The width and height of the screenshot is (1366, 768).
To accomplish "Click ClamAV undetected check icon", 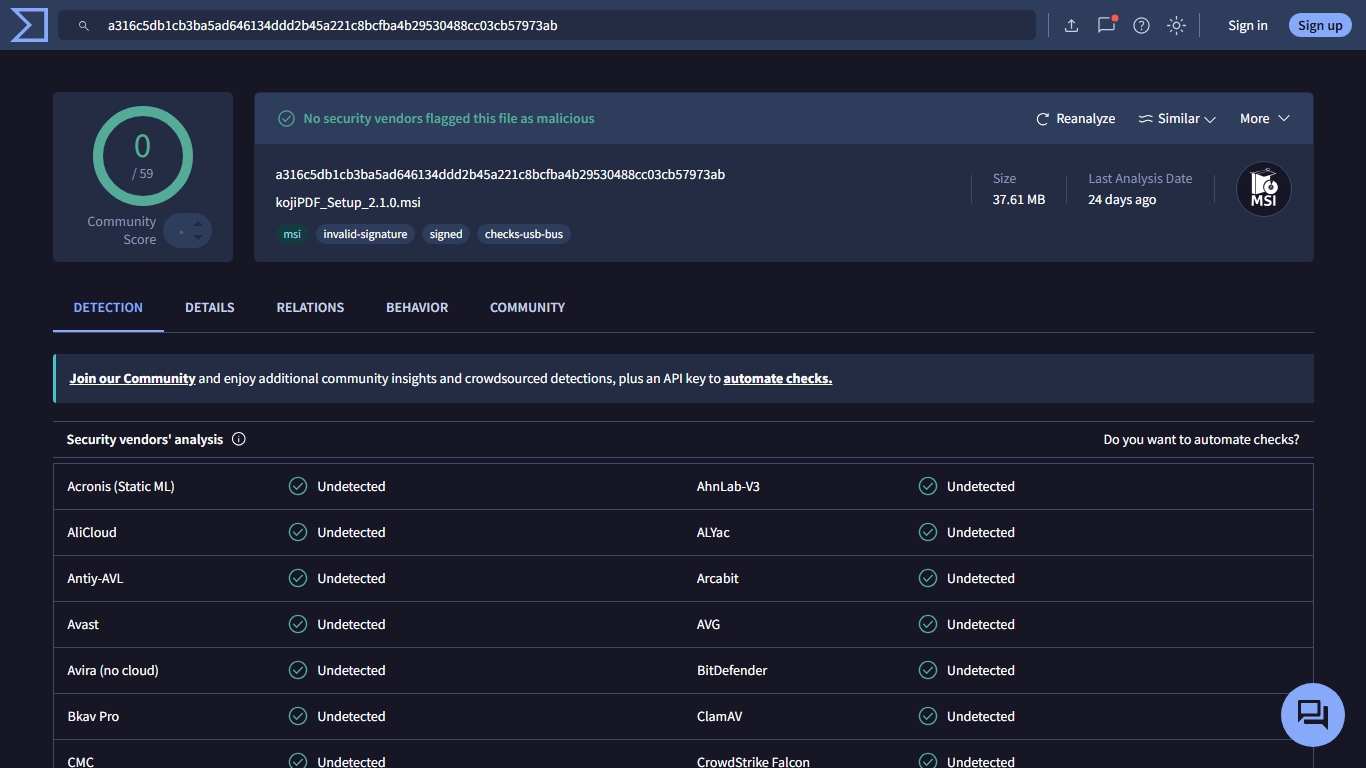I will (928, 716).
